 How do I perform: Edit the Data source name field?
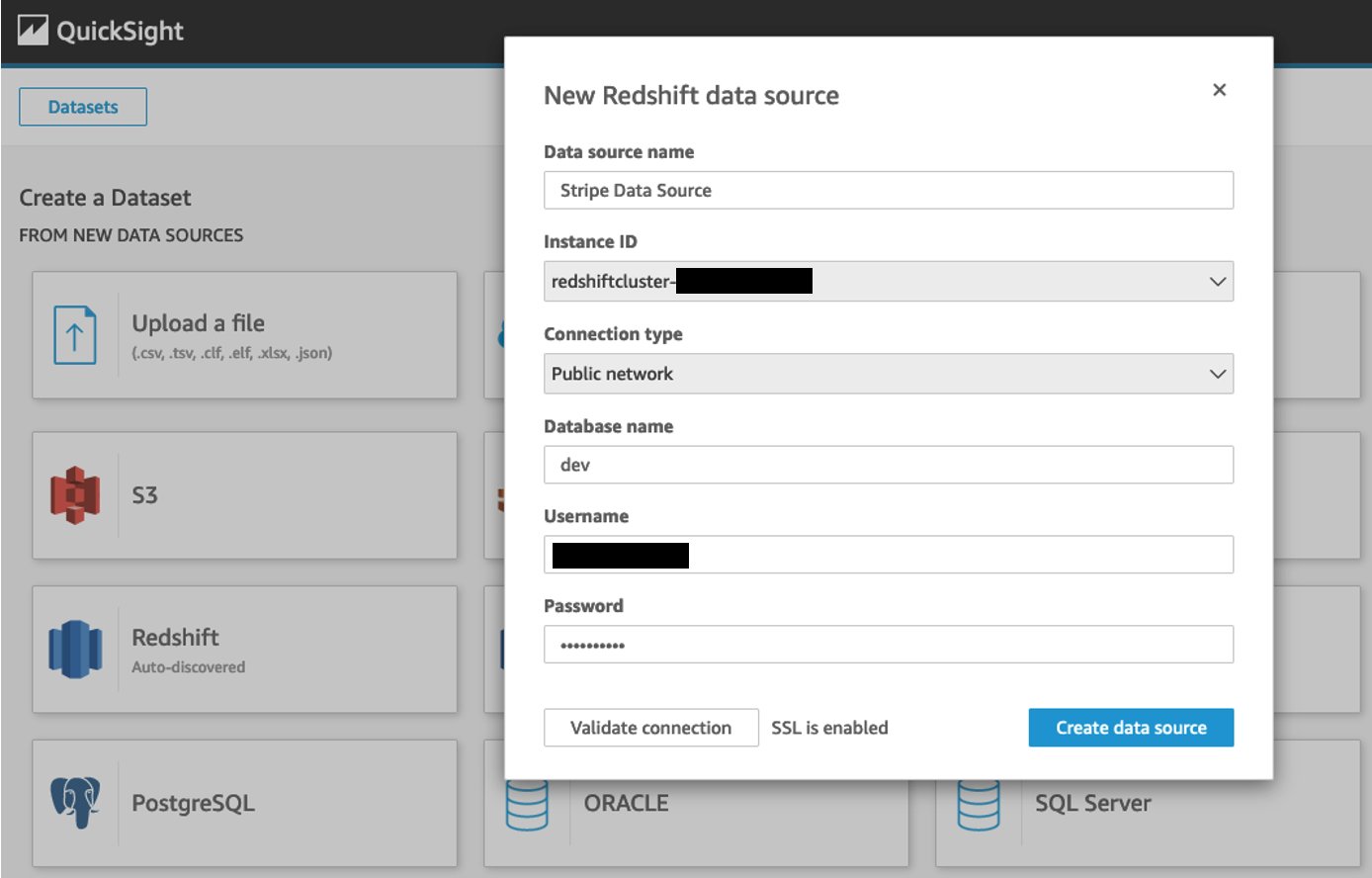[x=888, y=190]
